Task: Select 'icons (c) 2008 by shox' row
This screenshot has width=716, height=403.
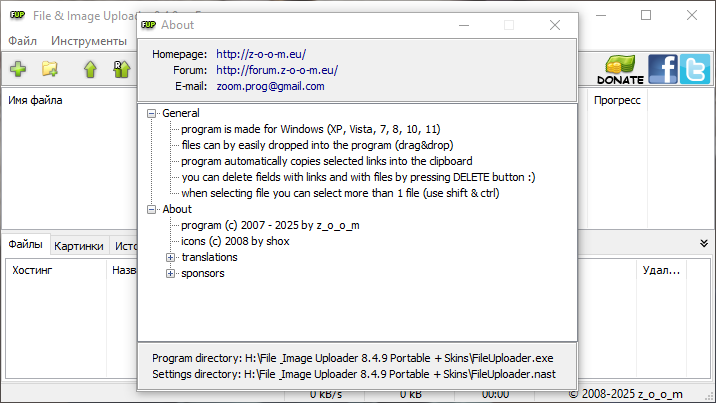Action: (x=235, y=241)
